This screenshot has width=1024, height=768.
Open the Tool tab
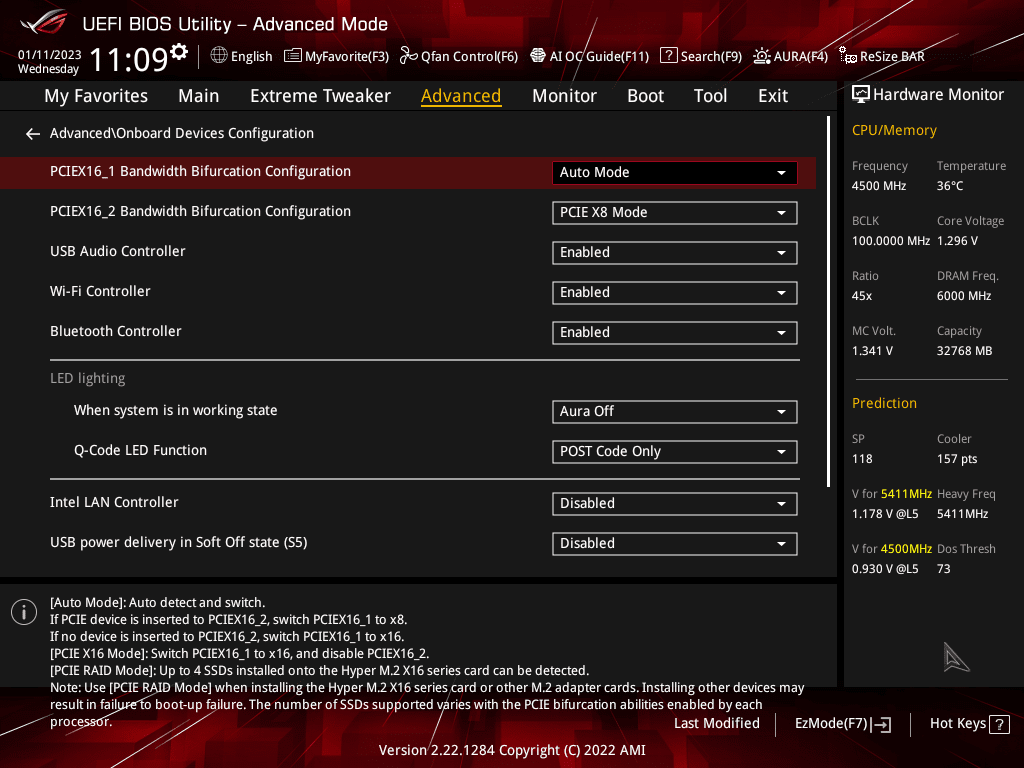click(710, 96)
